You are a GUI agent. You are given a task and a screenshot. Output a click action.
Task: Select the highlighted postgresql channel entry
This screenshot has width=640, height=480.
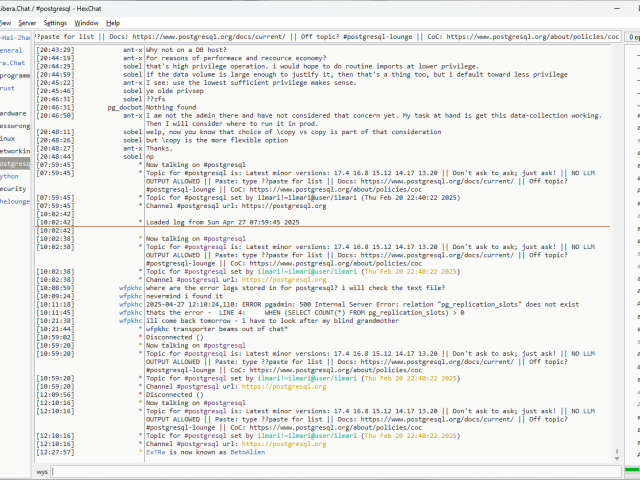14,163
